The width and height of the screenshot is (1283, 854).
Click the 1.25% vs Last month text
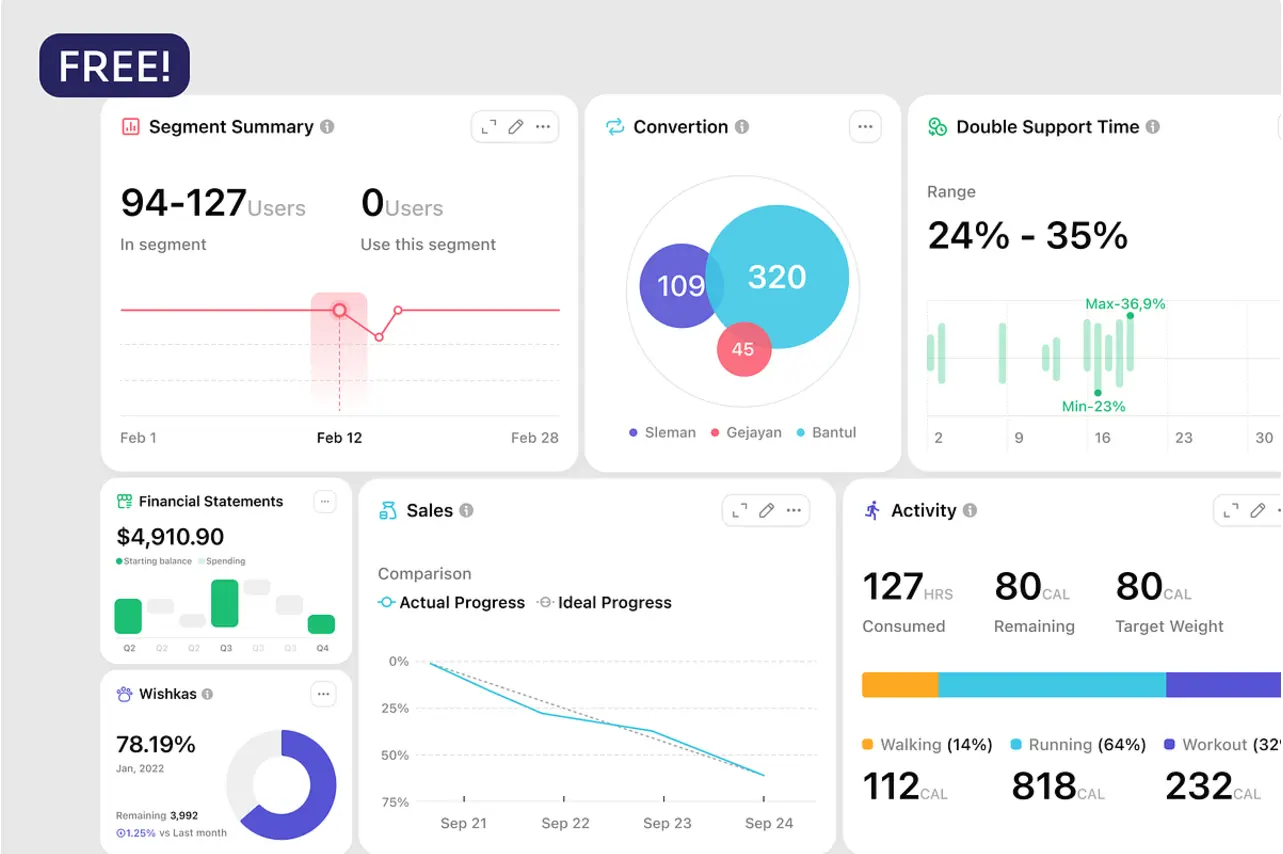click(x=171, y=833)
